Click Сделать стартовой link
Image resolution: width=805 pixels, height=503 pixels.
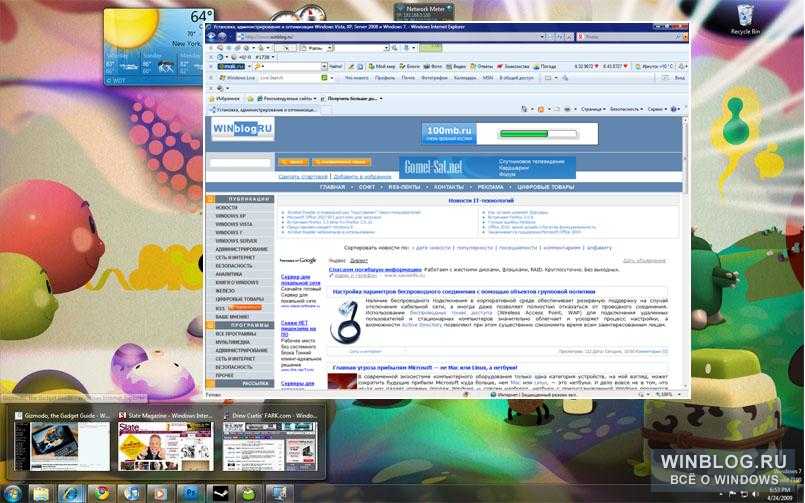pos(303,177)
